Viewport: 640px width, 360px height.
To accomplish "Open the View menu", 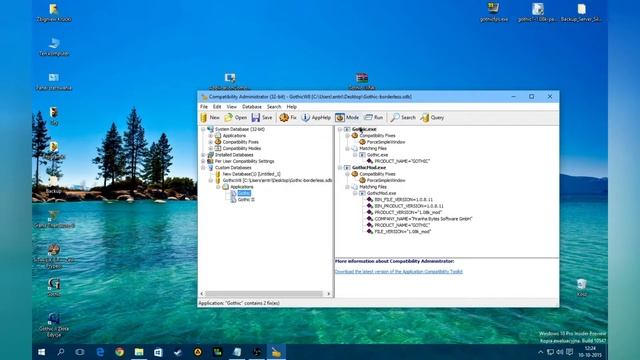I will pos(231,107).
